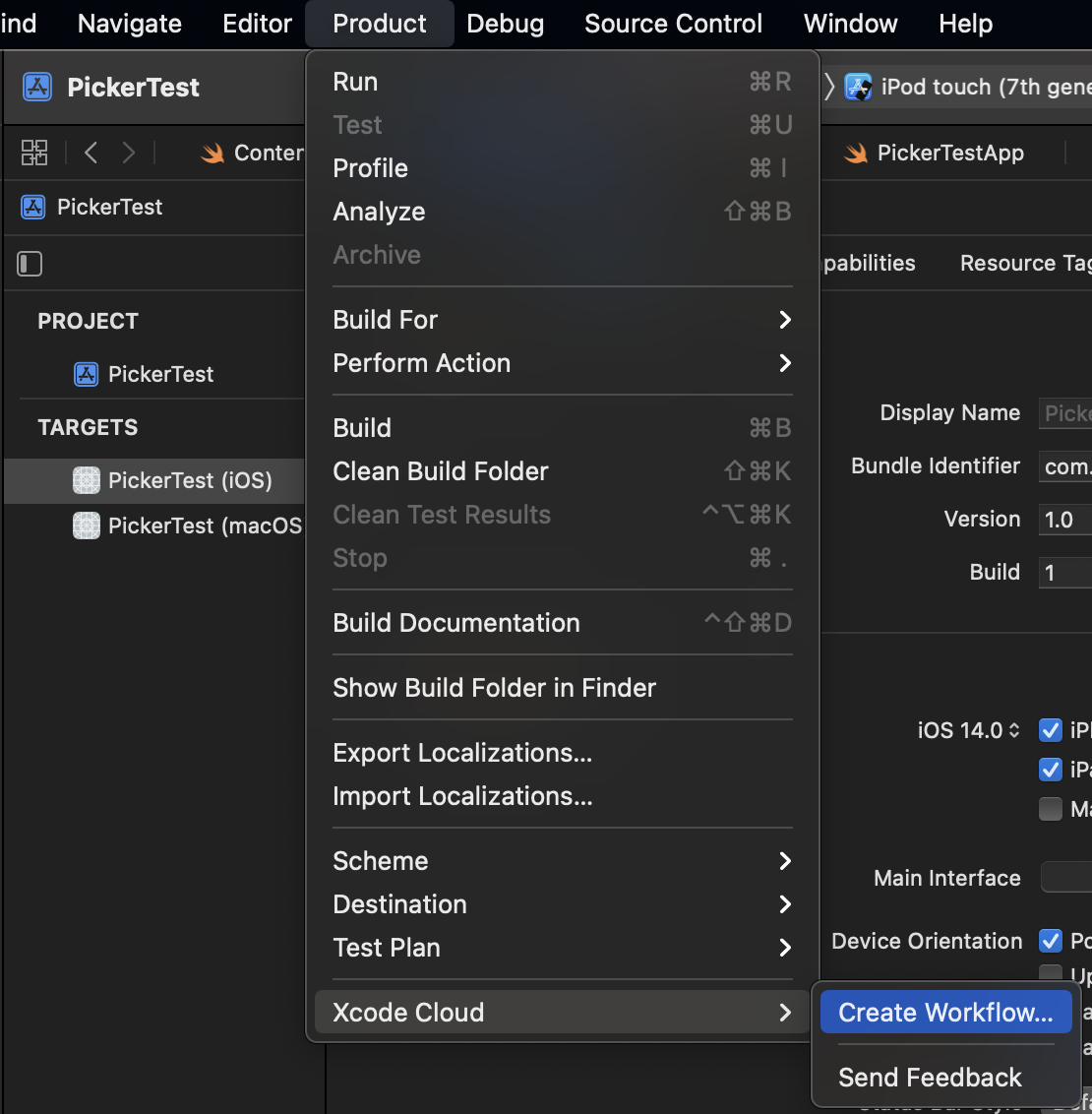Choose Run from the Product menu
This screenshot has width=1092, height=1114.
coord(563,82)
